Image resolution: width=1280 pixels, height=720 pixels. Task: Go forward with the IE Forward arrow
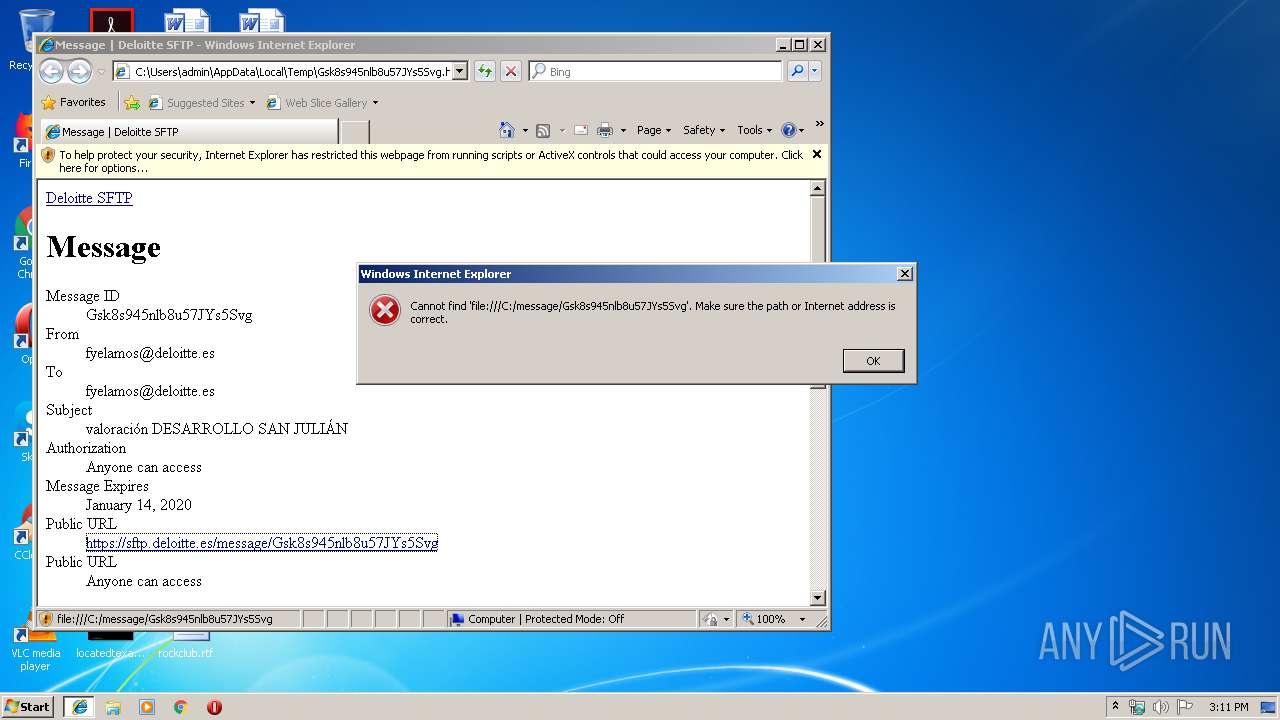79,71
